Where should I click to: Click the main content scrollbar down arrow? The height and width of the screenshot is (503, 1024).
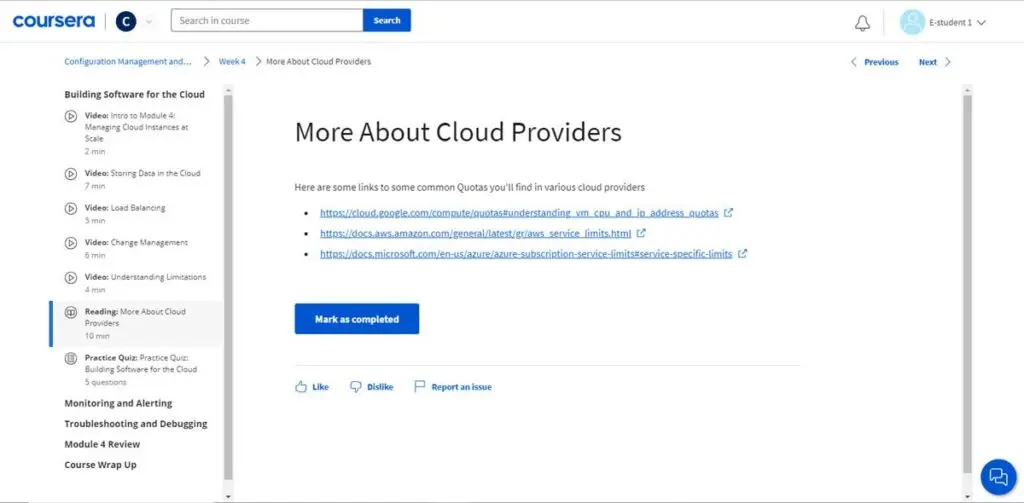(968, 496)
